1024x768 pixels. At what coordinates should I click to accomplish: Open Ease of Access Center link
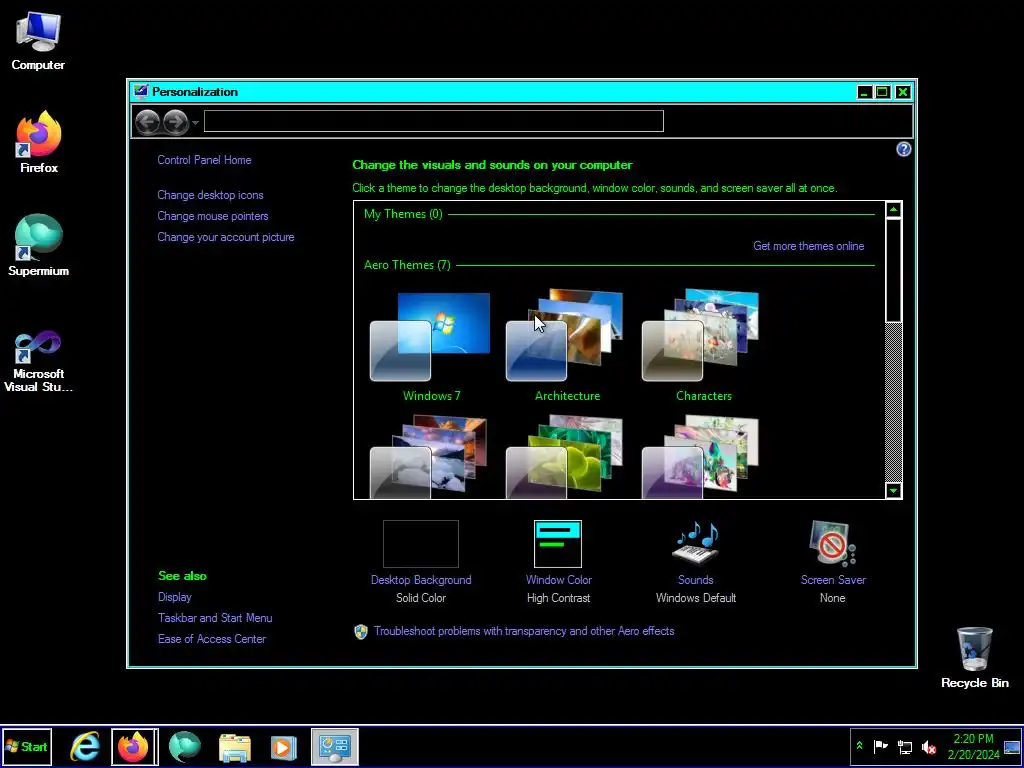click(x=212, y=639)
